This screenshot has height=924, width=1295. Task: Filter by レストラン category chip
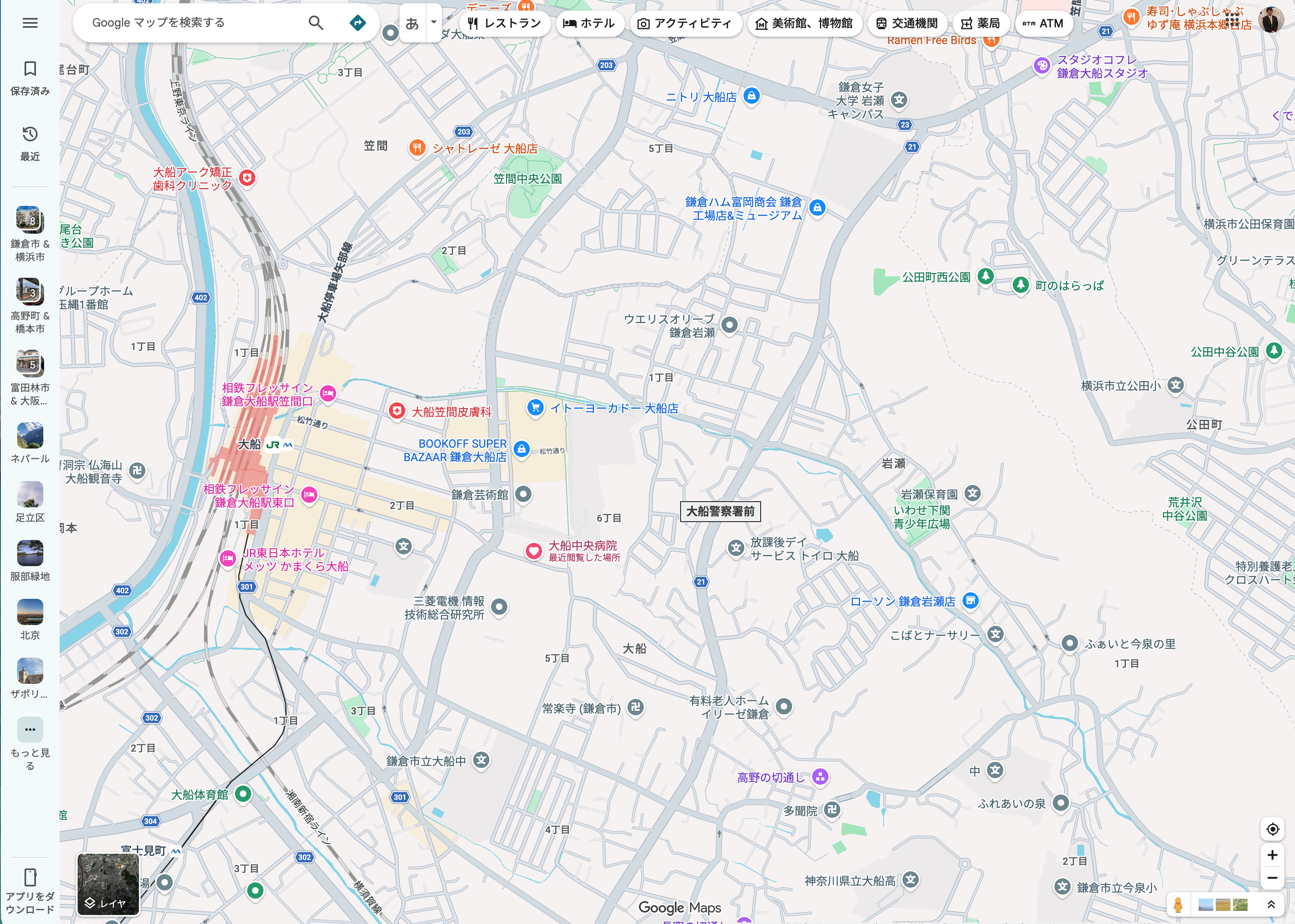[504, 23]
